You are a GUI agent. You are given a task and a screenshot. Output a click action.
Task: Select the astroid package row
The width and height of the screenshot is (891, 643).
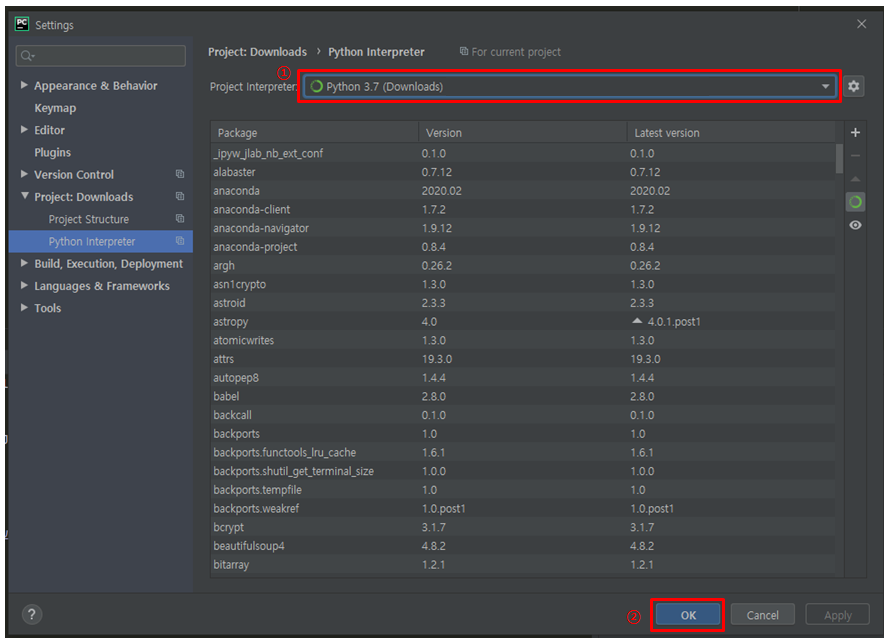tap(523, 303)
